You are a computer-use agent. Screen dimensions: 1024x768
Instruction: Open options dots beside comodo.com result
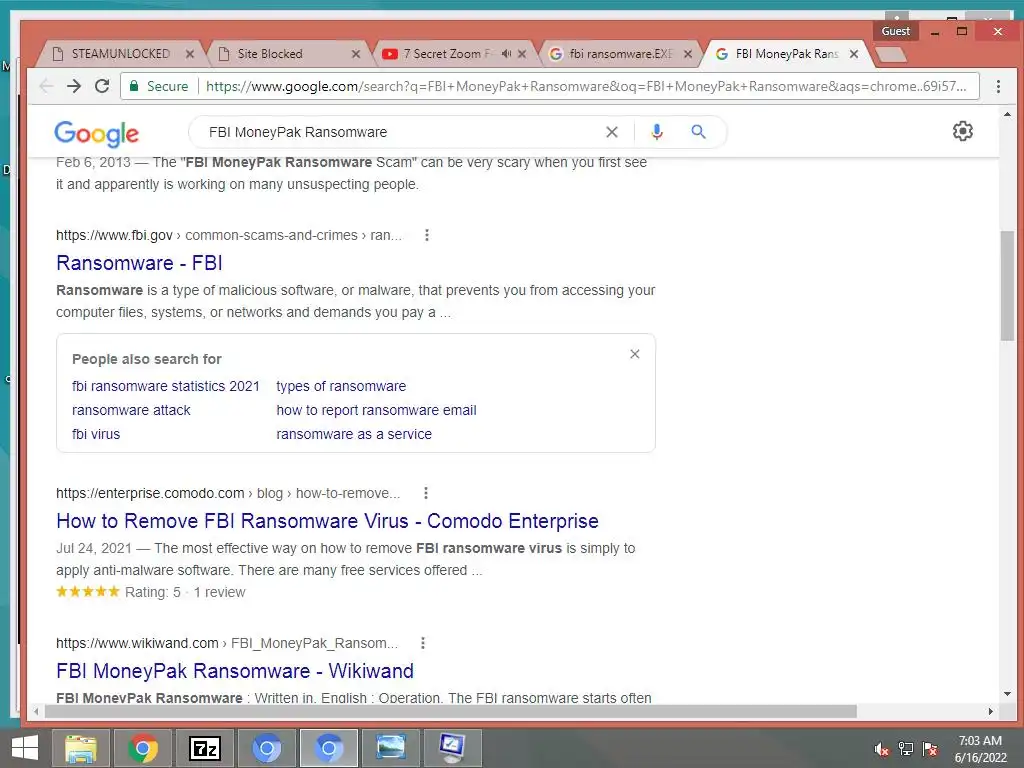[x=425, y=493]
